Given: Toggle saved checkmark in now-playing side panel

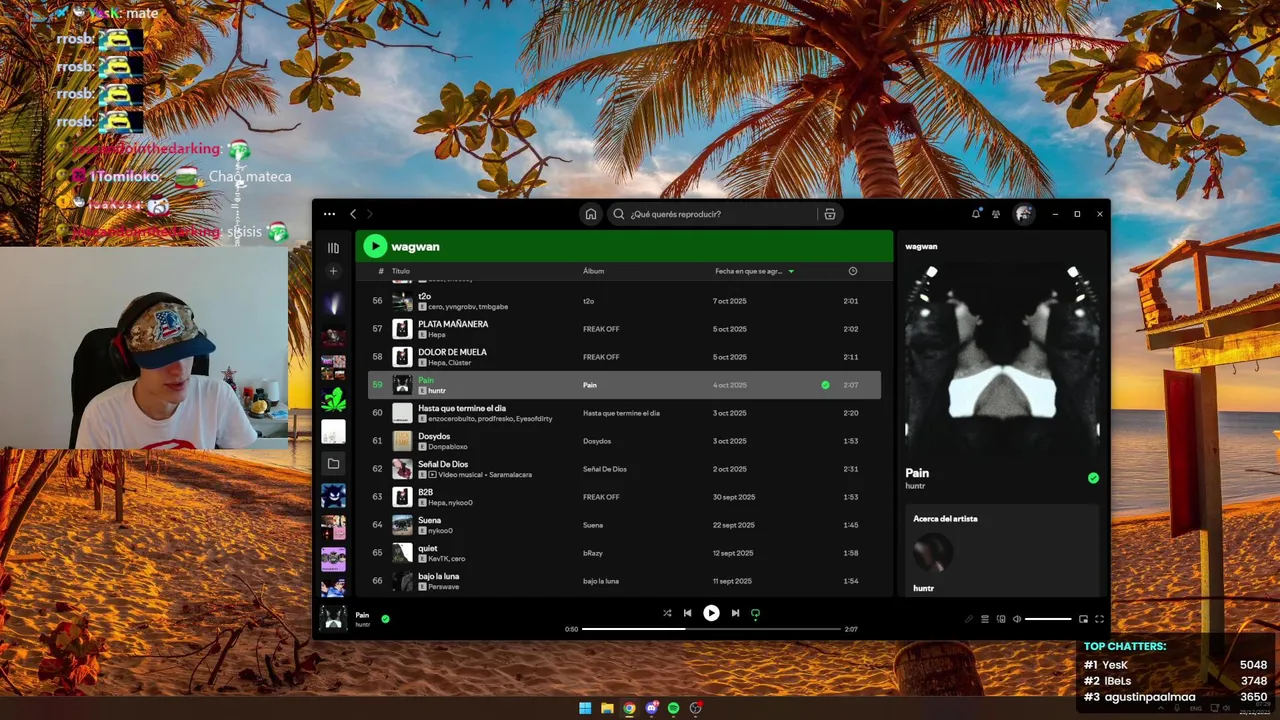Looking at the screenshot, I should tap(1093, 478).
